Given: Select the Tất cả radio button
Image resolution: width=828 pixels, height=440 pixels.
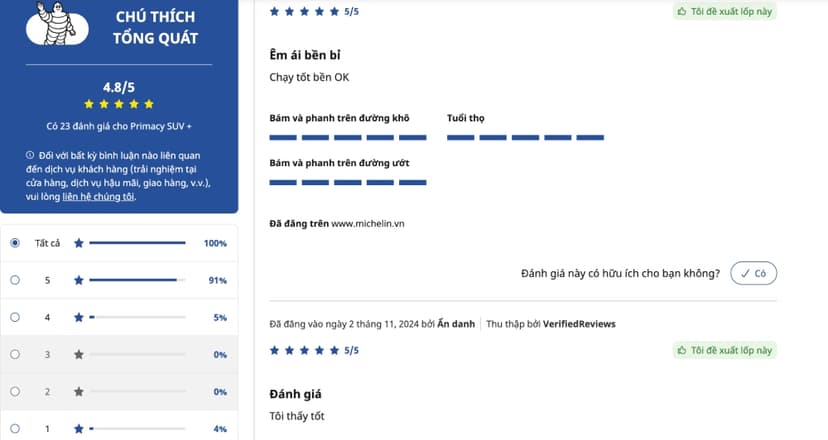Looking at the screenshot, I should tap(15, 243).
